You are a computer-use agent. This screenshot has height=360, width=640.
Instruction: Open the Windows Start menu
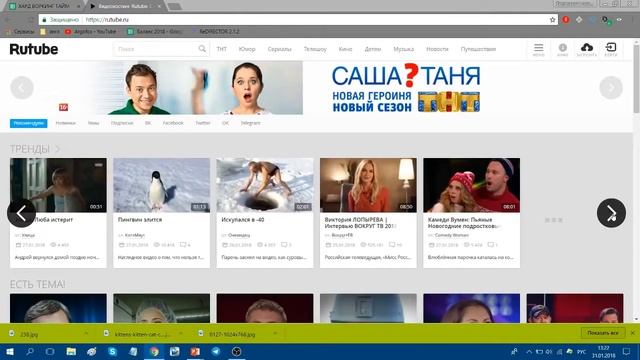pyautogui.click(x=10, y=352)
